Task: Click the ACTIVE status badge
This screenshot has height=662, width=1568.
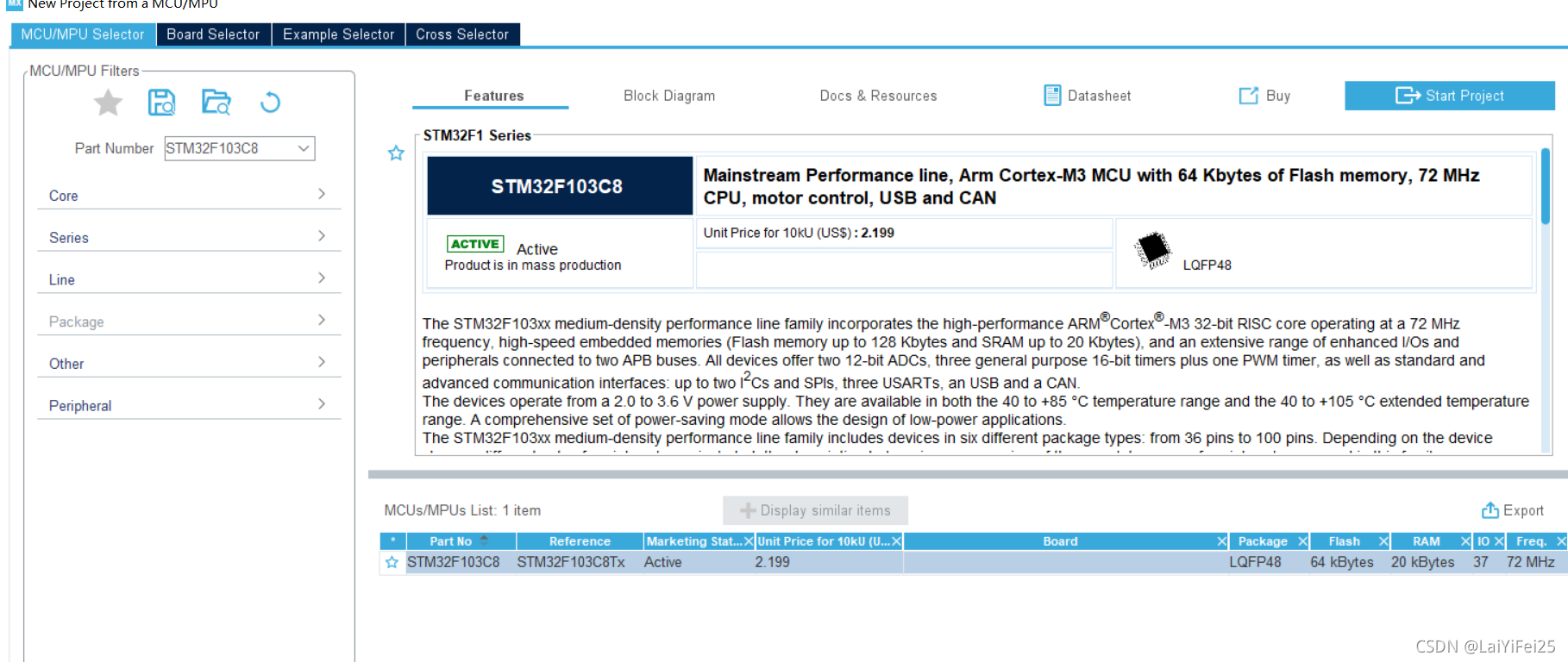Action: [475, 244]
